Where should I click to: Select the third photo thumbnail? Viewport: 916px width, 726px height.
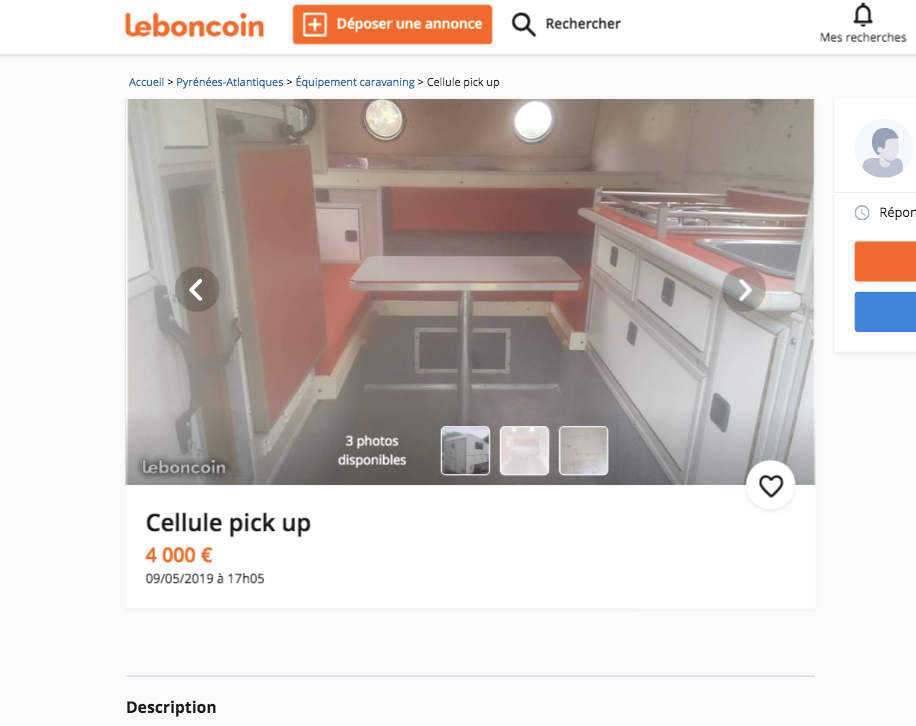coord(583,450)
